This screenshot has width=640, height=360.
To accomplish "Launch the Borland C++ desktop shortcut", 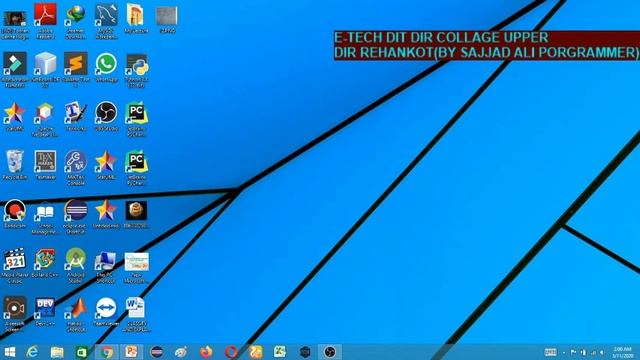I will (x=45, y=260).
